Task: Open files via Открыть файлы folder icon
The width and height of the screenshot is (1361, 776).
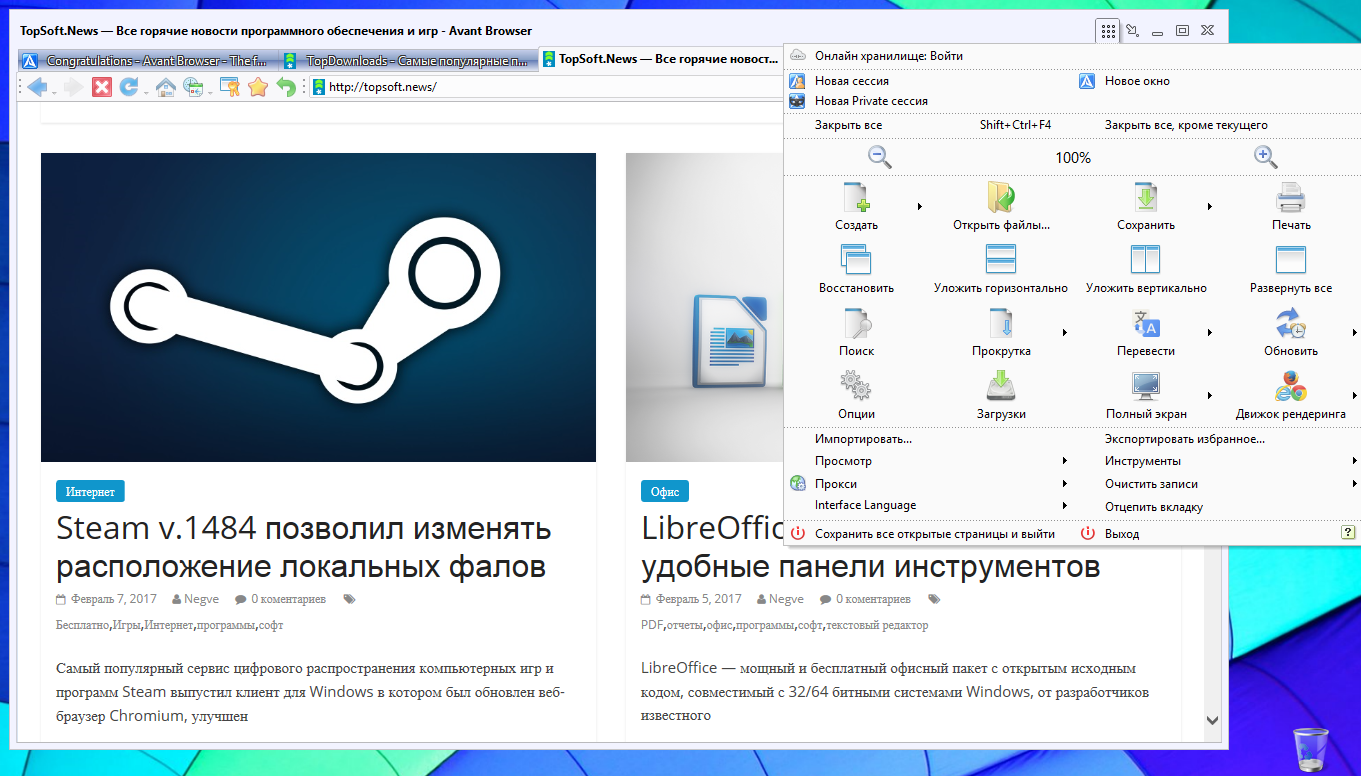Action: pos(1001,198)
